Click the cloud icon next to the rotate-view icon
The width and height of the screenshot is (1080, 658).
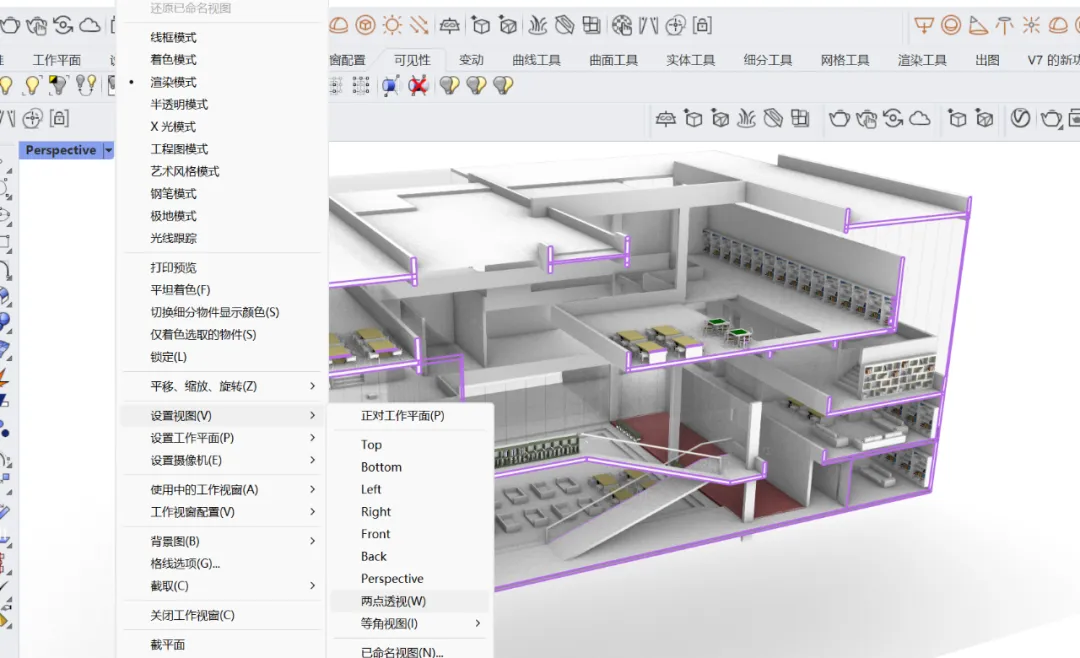coord(920,119)
